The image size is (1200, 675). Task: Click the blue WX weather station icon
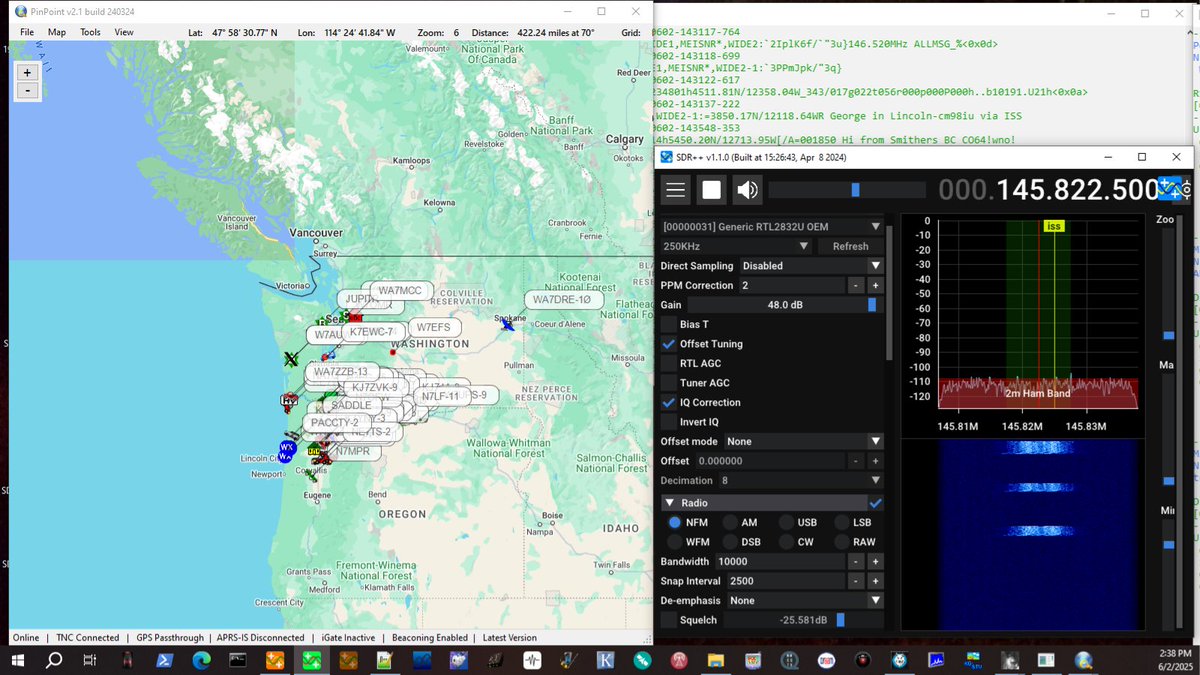pos(287,447)
